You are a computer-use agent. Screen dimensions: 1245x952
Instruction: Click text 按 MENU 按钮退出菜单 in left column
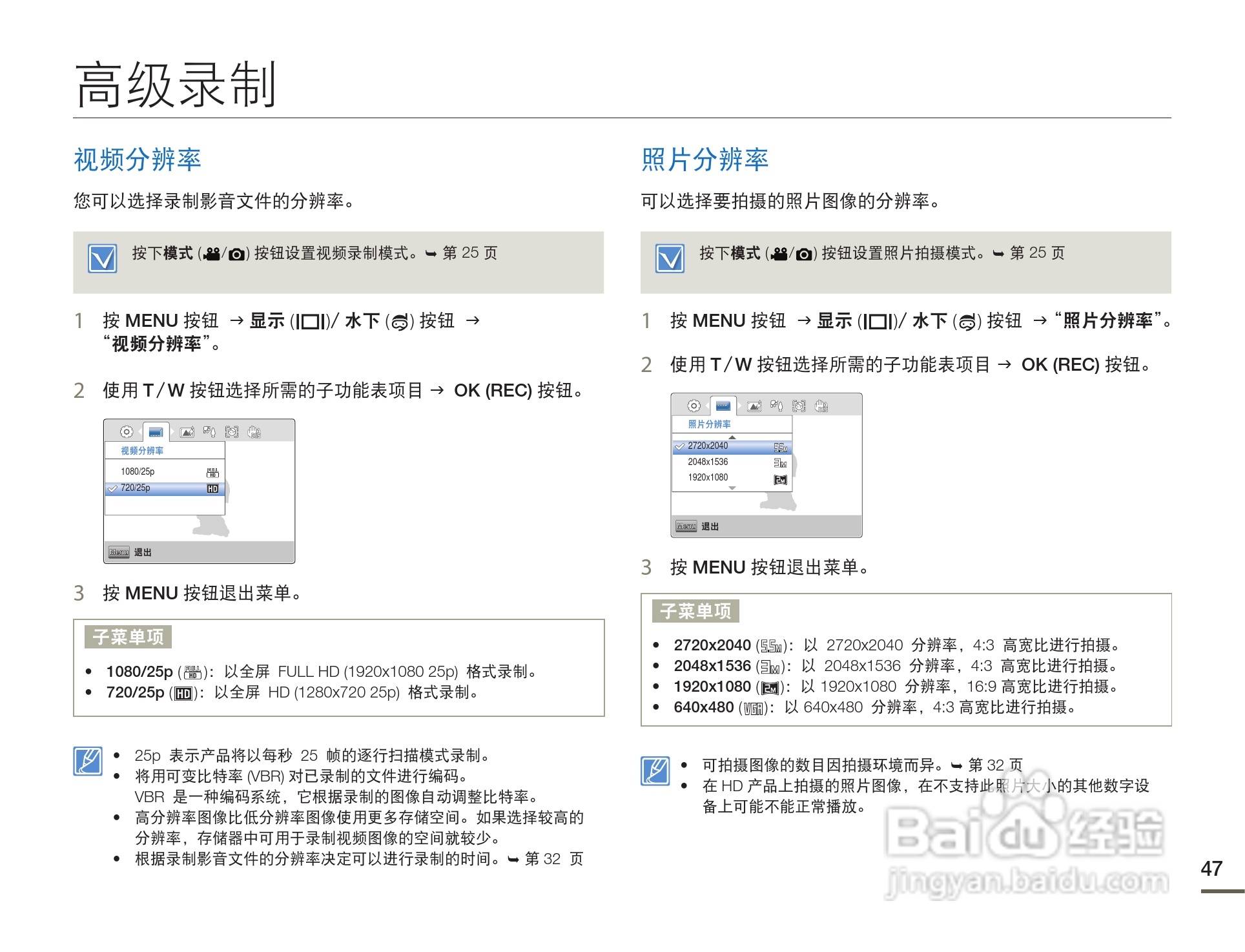coord(203,594)
